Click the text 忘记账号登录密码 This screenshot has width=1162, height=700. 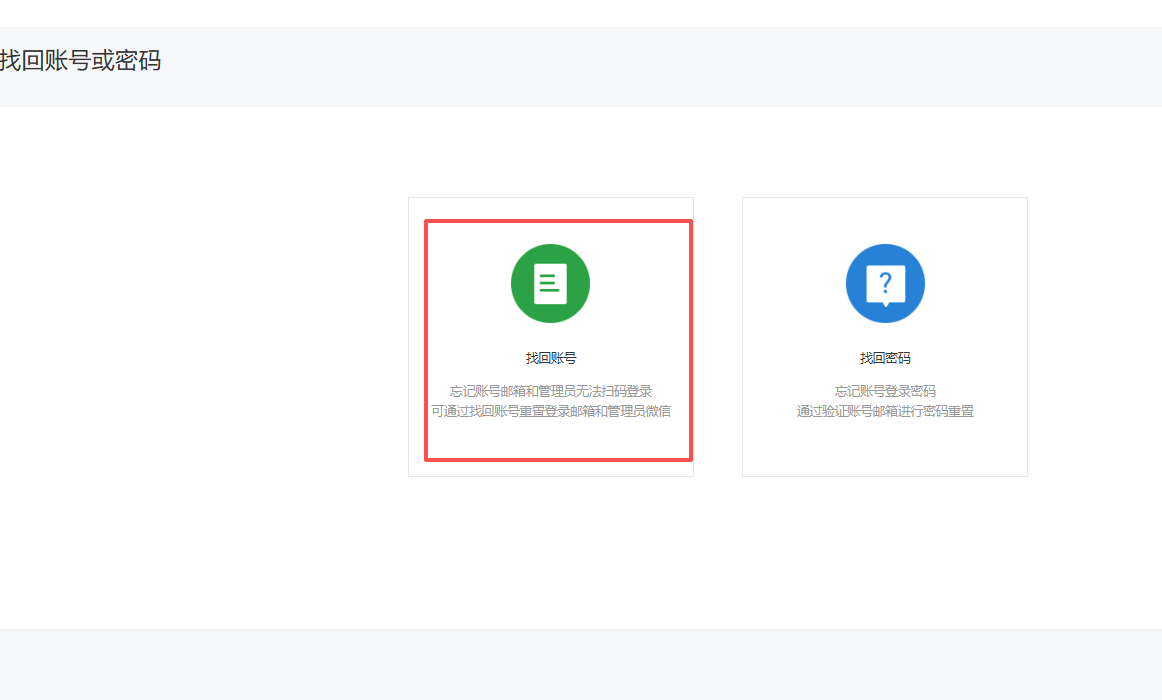tap(885, 390)
